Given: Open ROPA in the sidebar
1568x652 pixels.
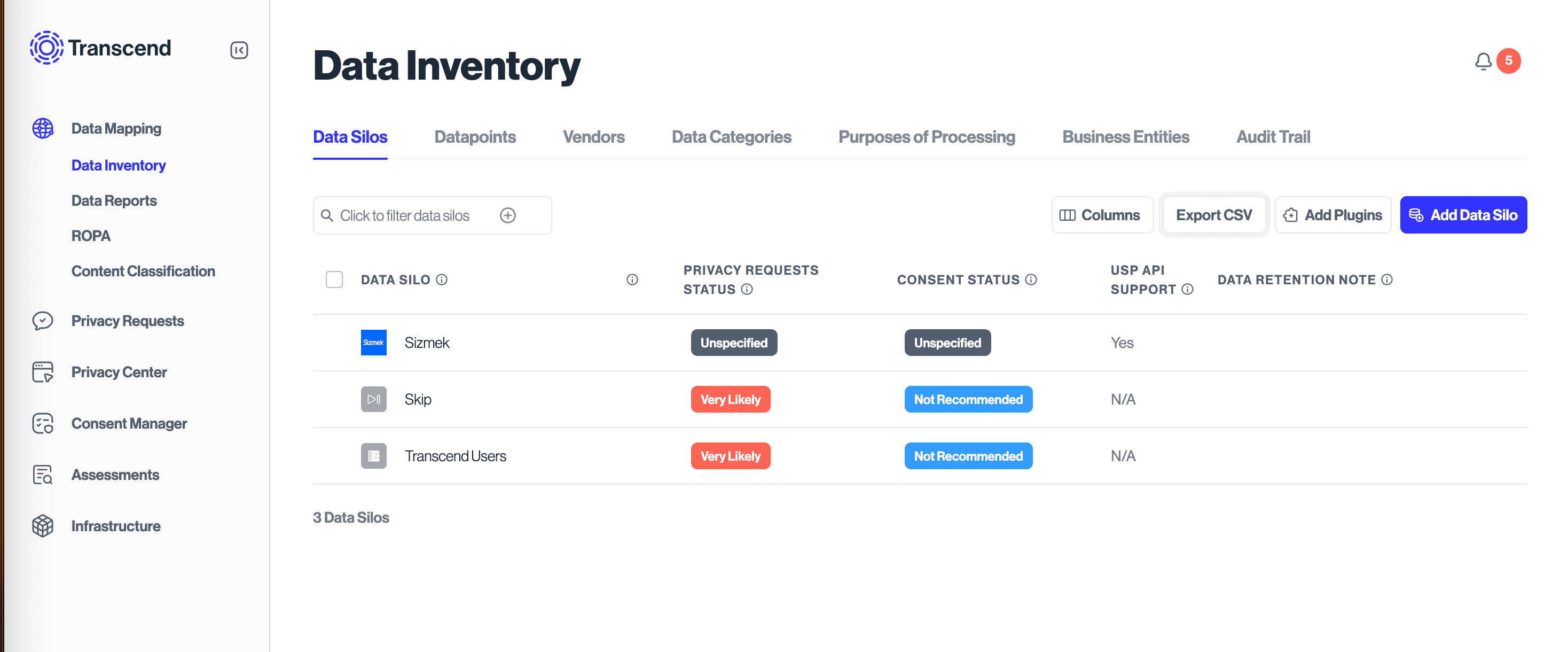Looking at the screenshot, I should (x=91, y=236).
